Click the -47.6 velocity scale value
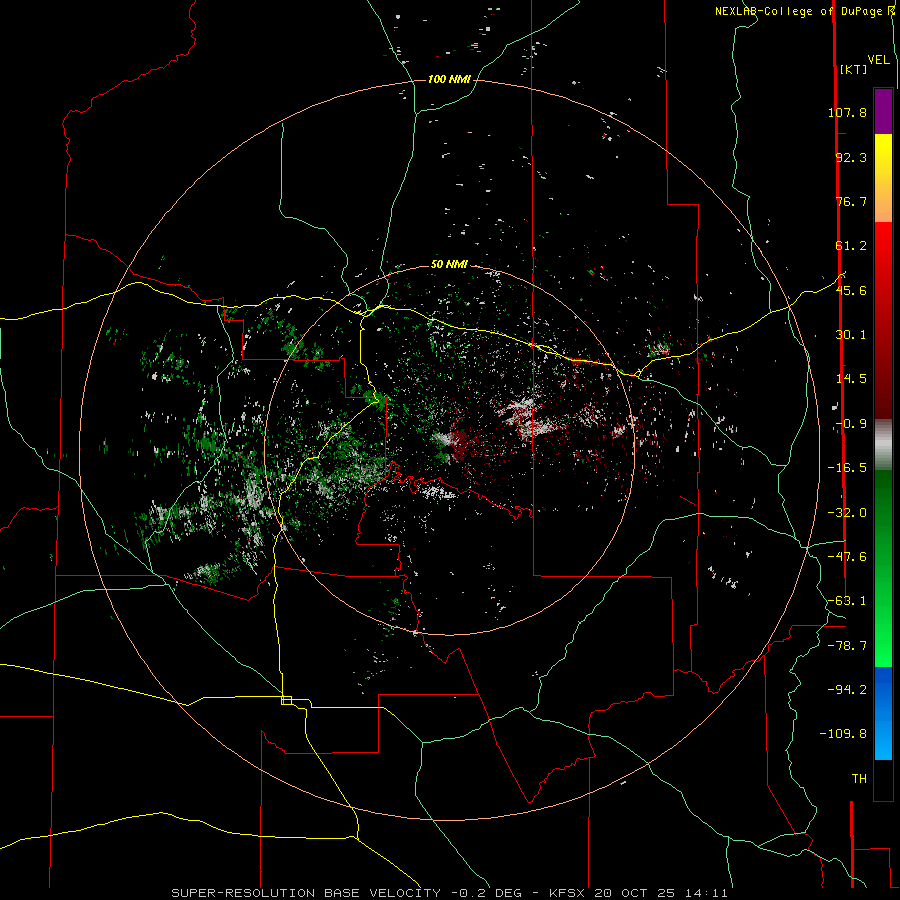The height and width of the screenshot is (900, 900). 847,557
